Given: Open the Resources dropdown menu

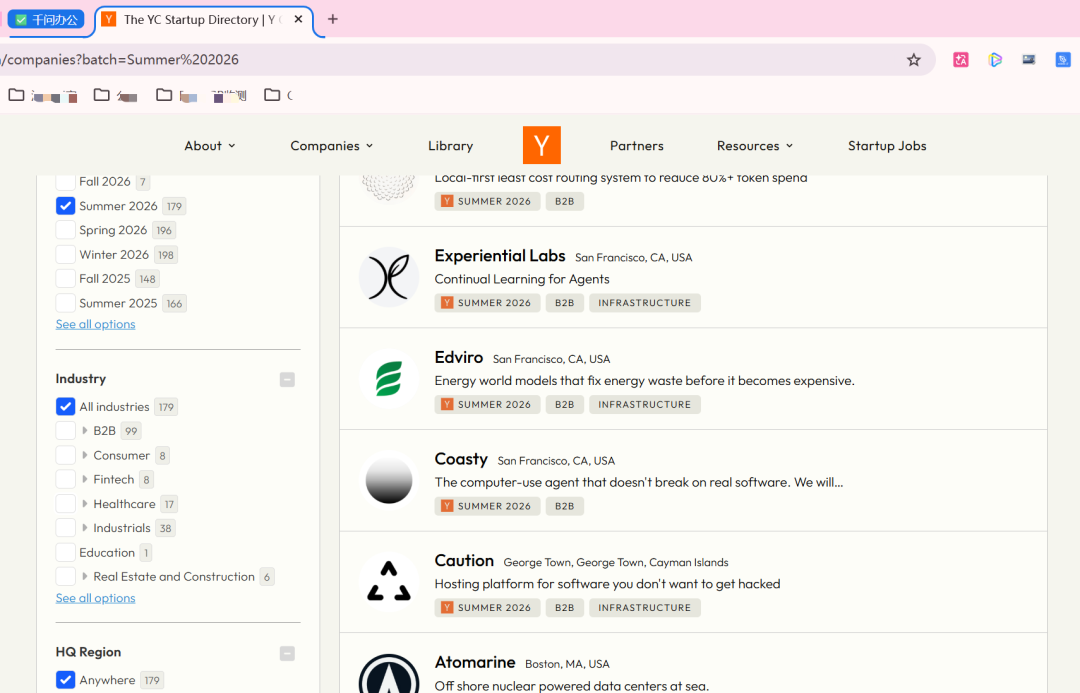Looking at the screenshot, I should 755,145.
